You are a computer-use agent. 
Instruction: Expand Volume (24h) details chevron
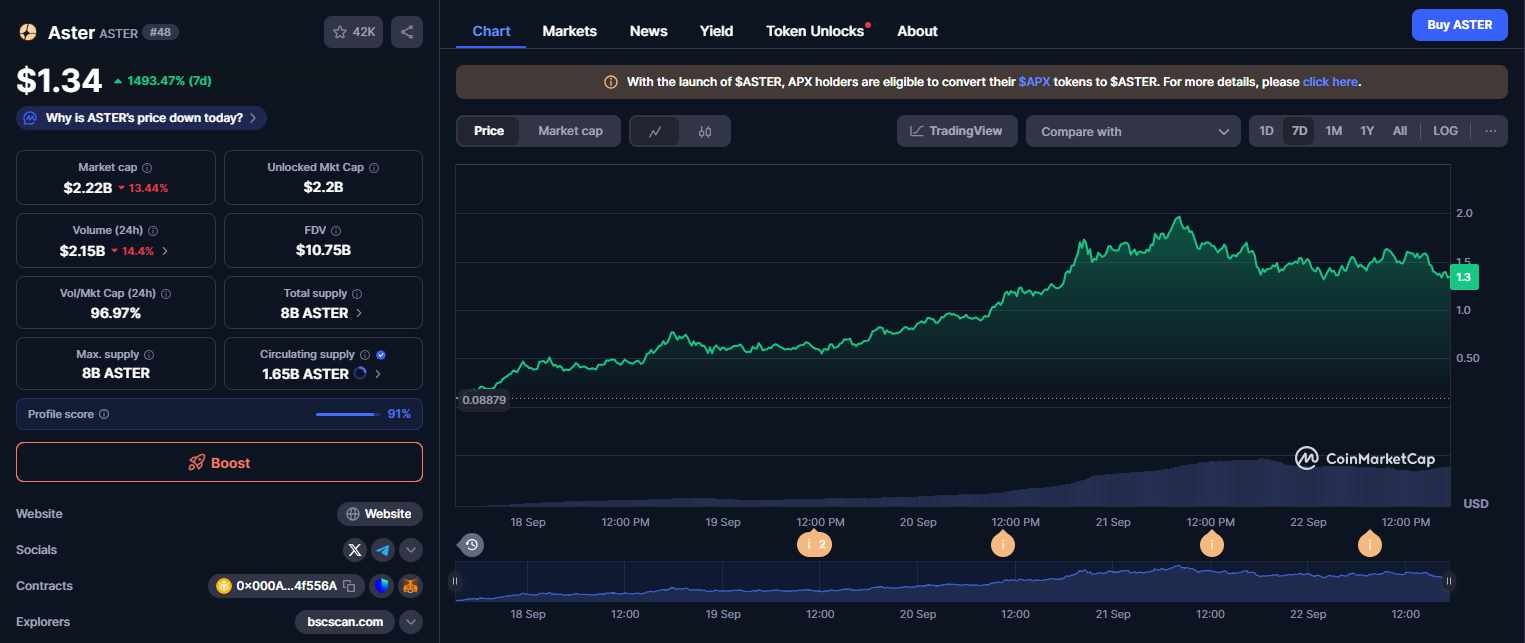165,251
